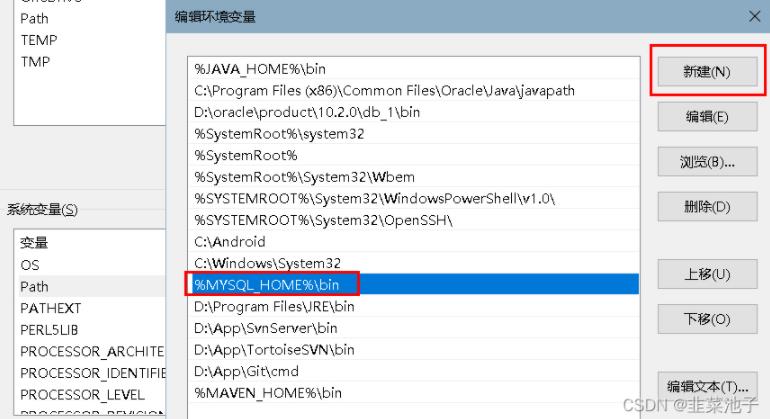Click the 编辑(E) button
Screen dimensions: 770x419
pos(706,117)
